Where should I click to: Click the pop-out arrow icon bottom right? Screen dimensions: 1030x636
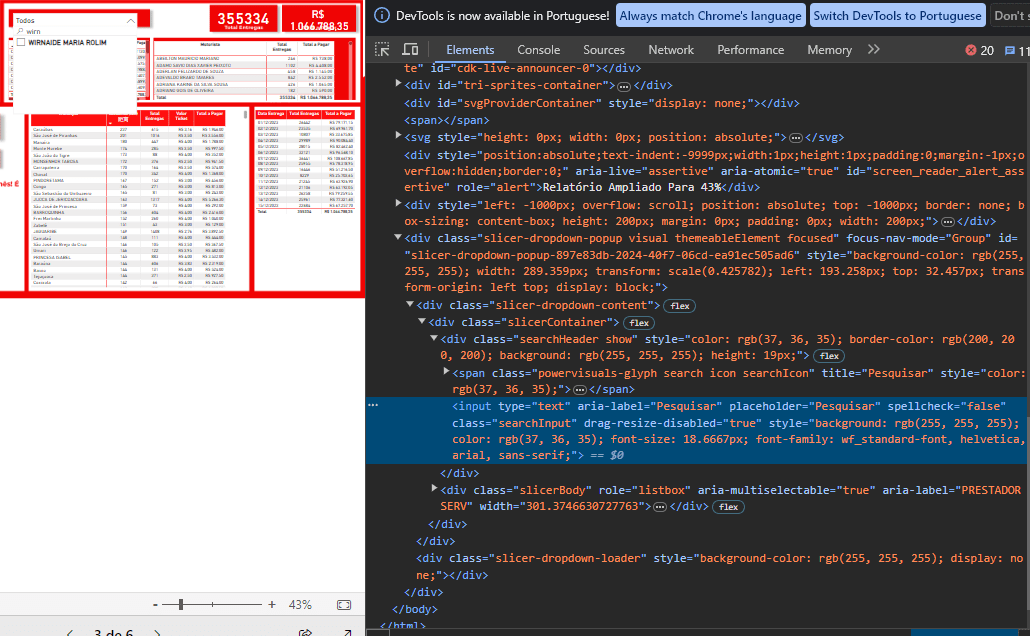(x=347, y=631)
